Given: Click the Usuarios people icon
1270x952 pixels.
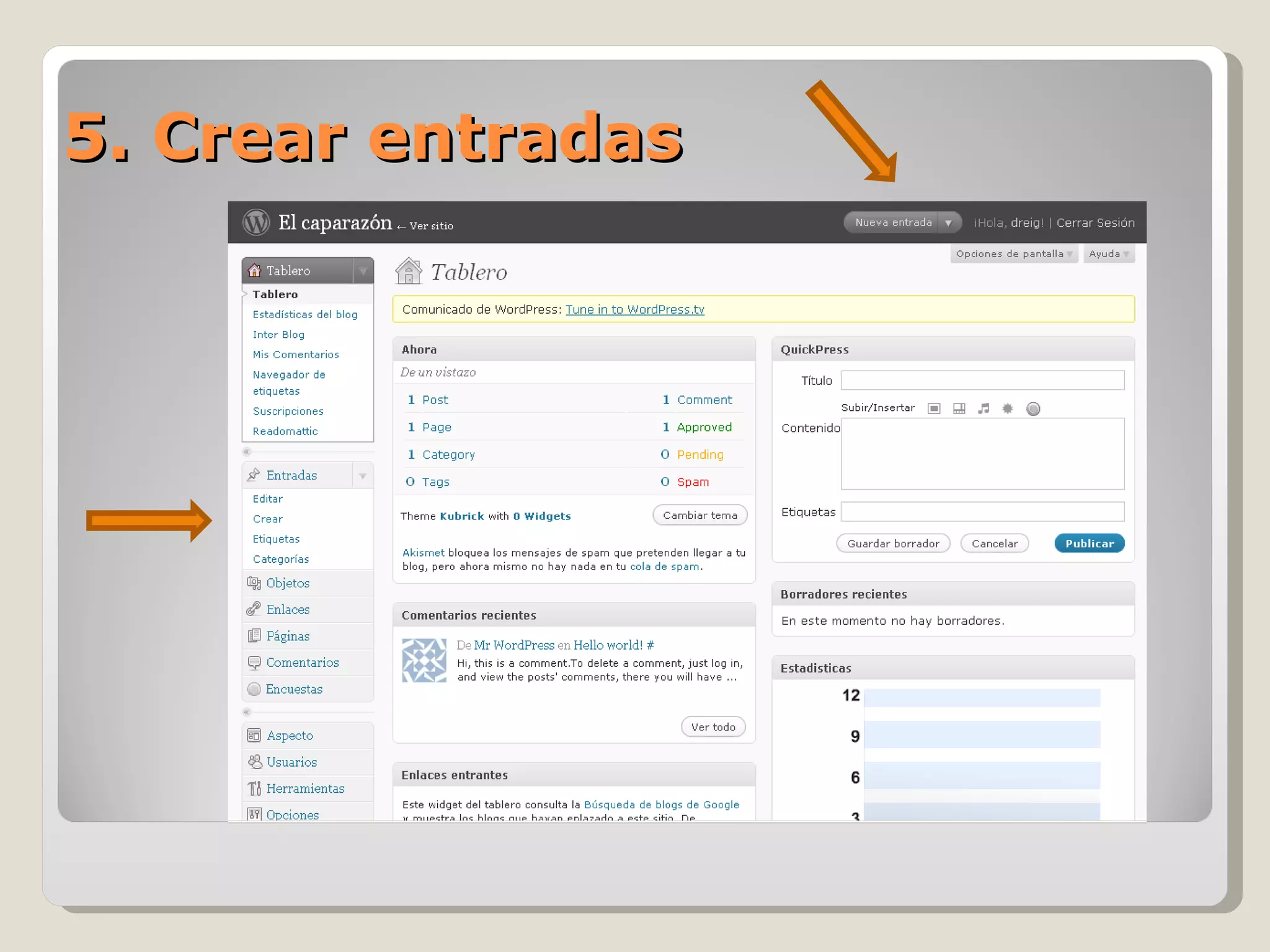Looking at the screenshot, I should coord(254,762).
